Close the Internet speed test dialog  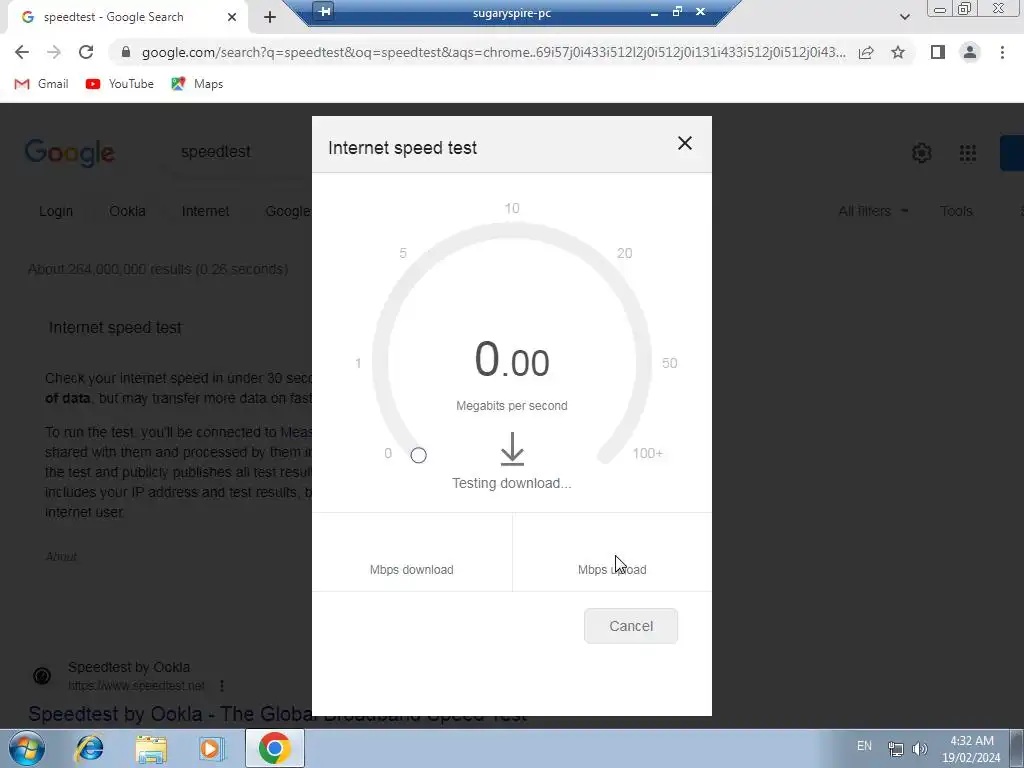pos(684,143)
